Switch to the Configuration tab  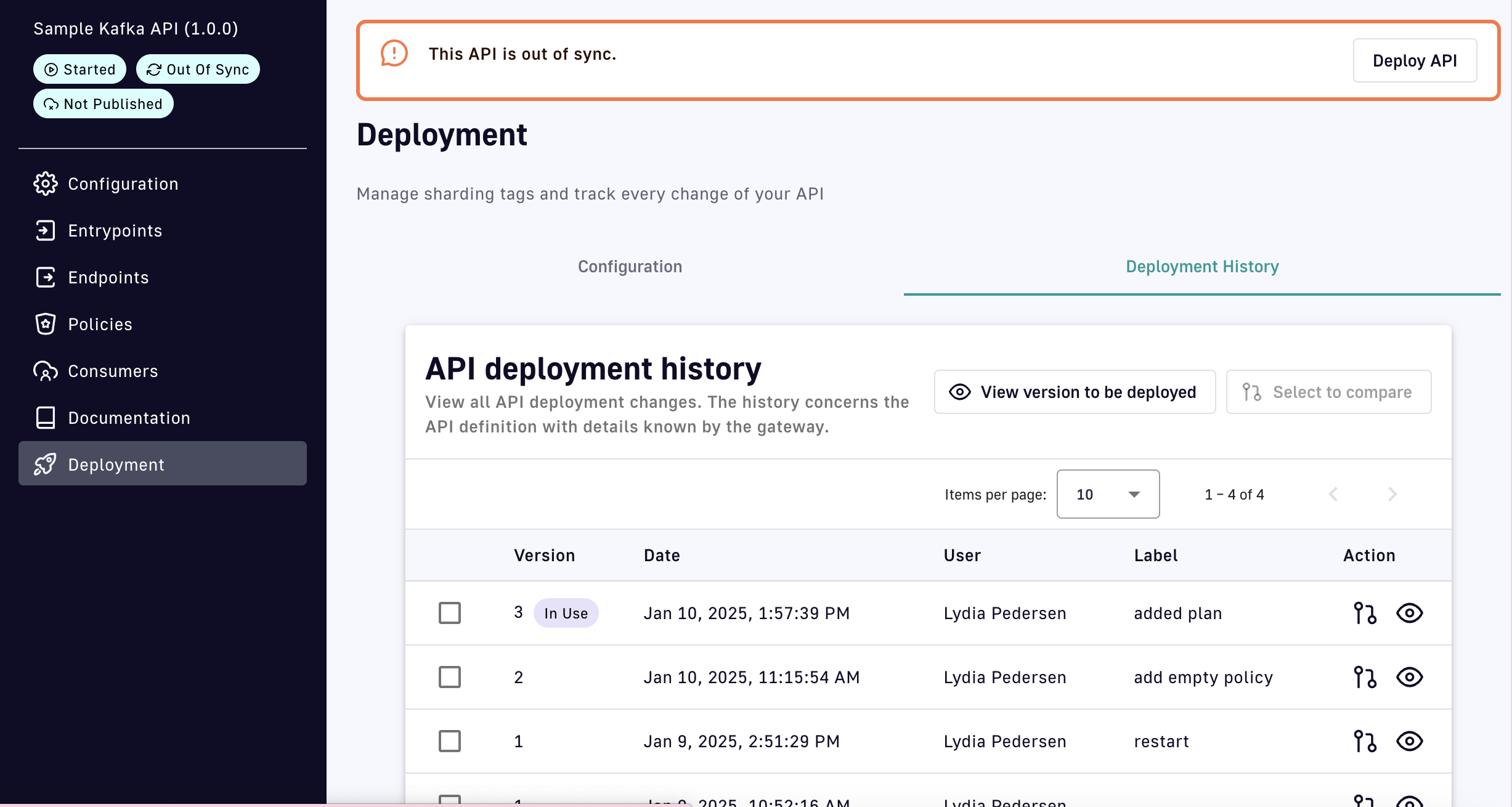630,267
